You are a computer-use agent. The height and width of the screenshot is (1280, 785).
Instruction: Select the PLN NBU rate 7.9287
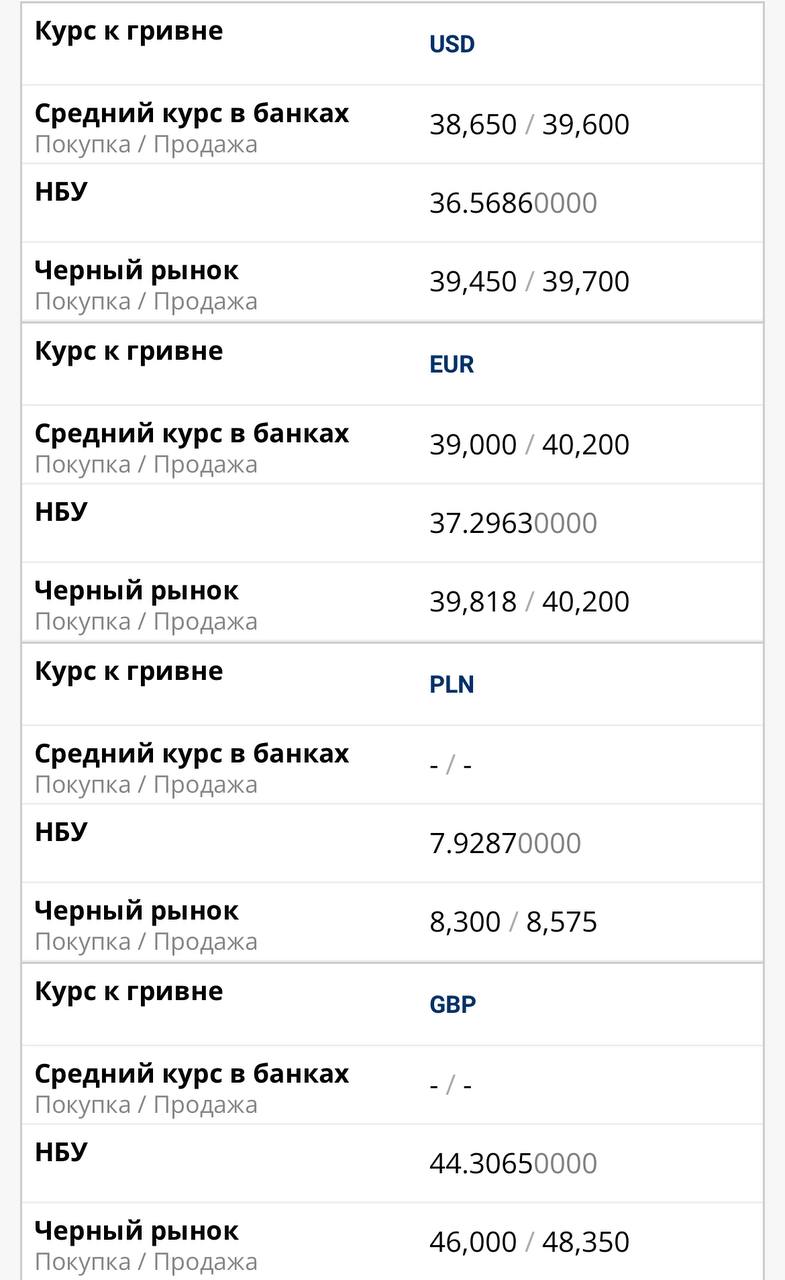point(505,843)
